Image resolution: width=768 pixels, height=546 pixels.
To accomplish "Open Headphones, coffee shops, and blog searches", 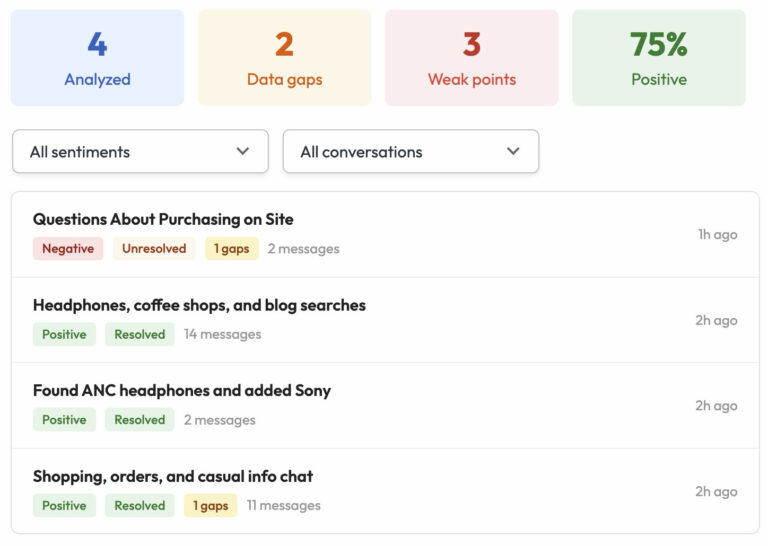I will (x=199, y=305).
